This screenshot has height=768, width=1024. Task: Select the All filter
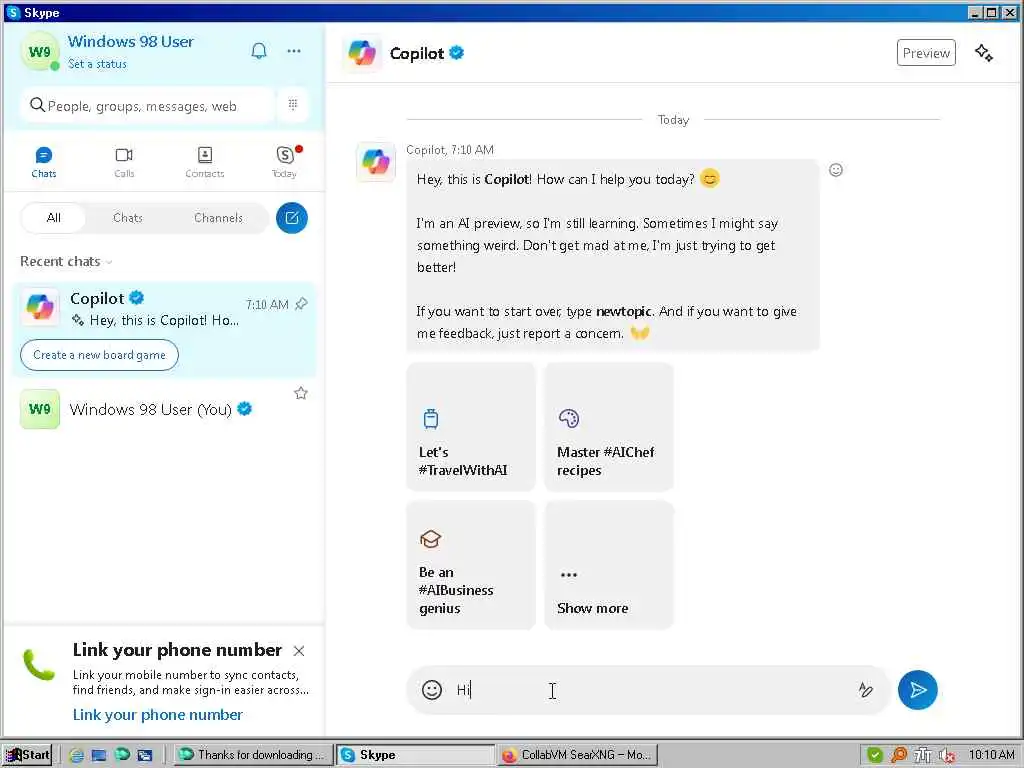tap(54, 217)
